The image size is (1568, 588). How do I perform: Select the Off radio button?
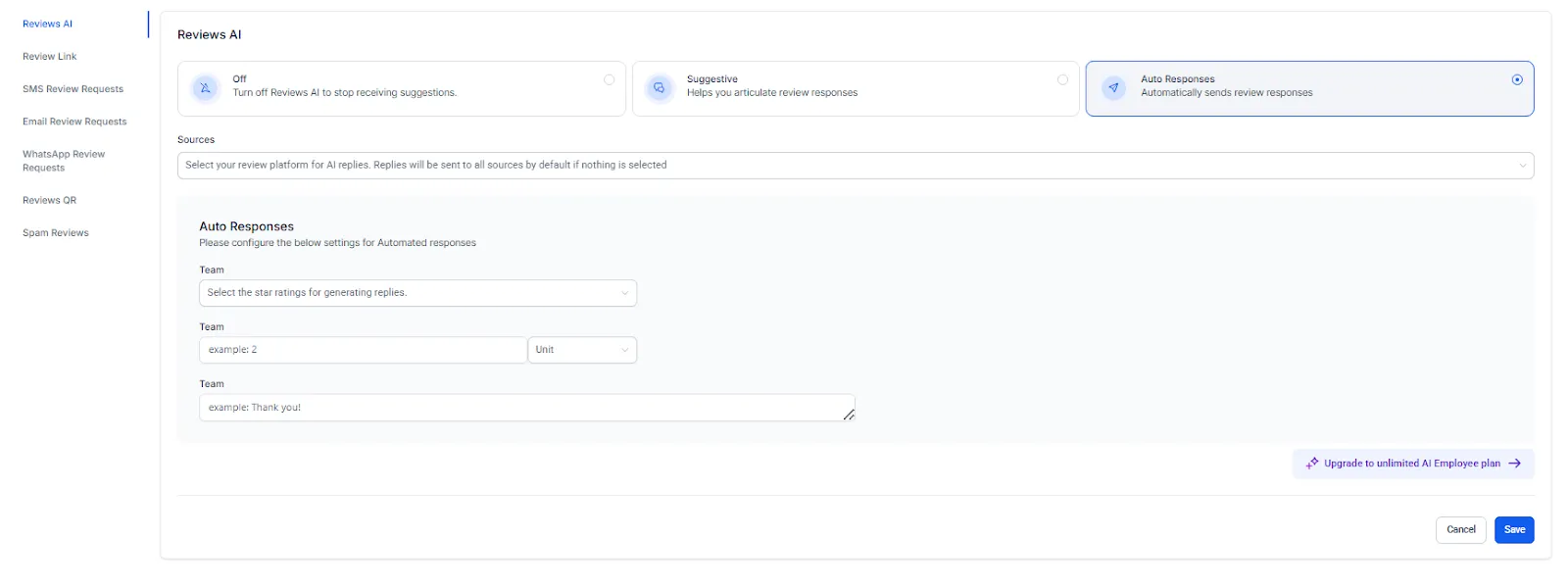tap(609, 79)
